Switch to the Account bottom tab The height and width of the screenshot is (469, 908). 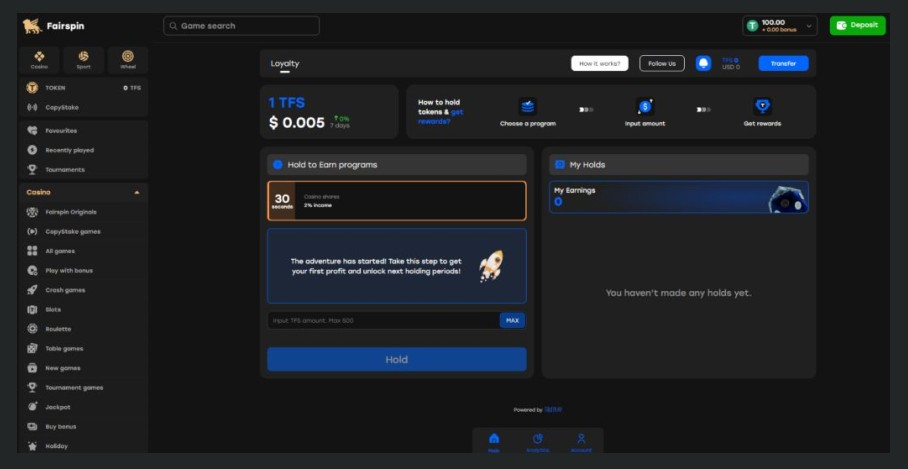[x=582, y=441]
